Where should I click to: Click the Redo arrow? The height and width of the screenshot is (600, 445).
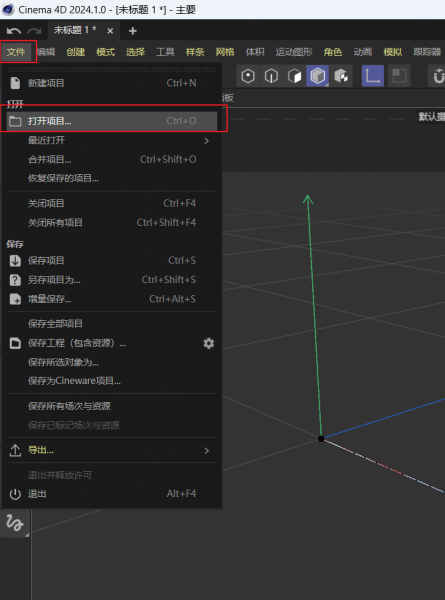coord(34,31)
